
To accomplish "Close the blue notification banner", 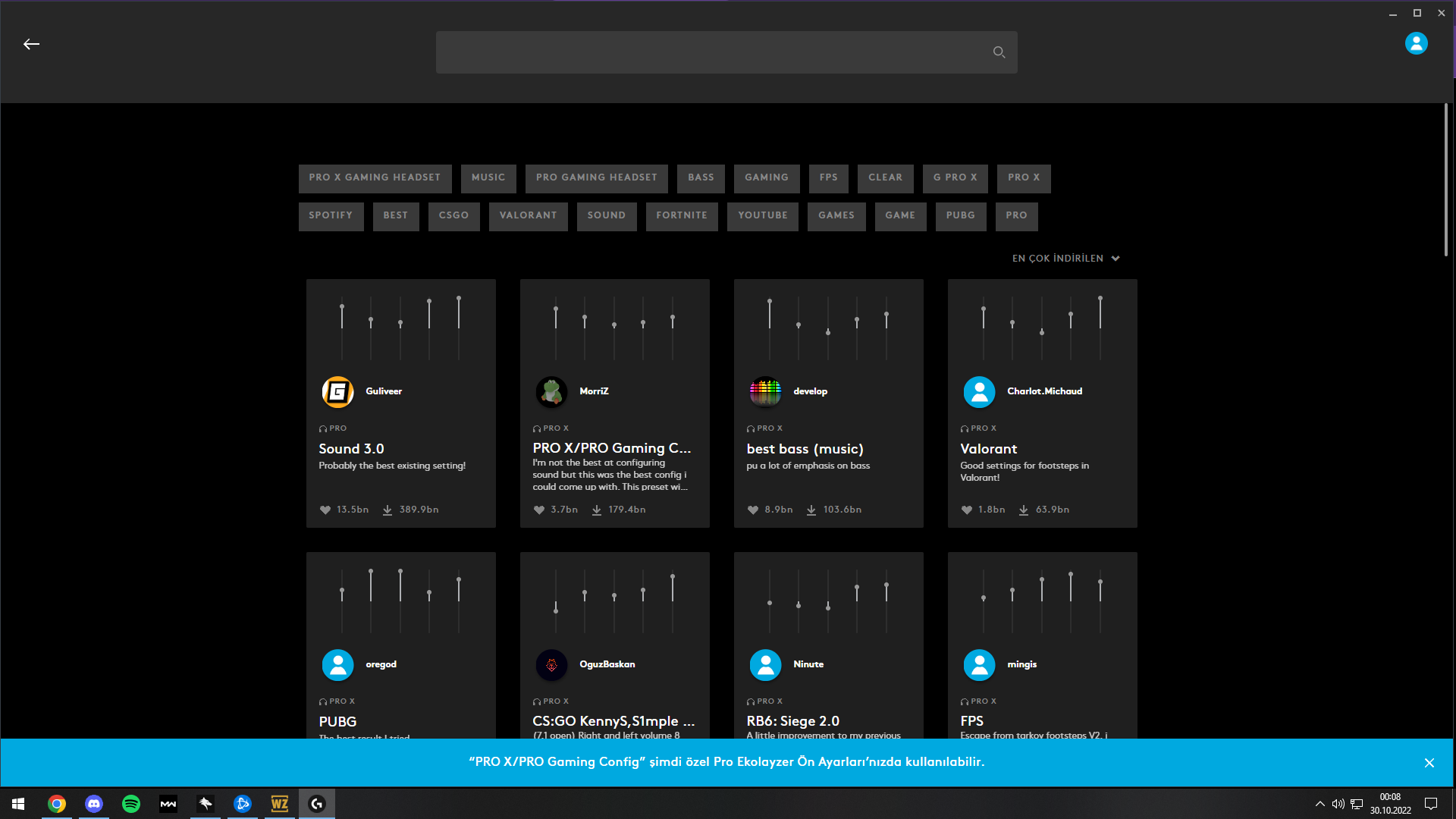I will (1429, 763).
